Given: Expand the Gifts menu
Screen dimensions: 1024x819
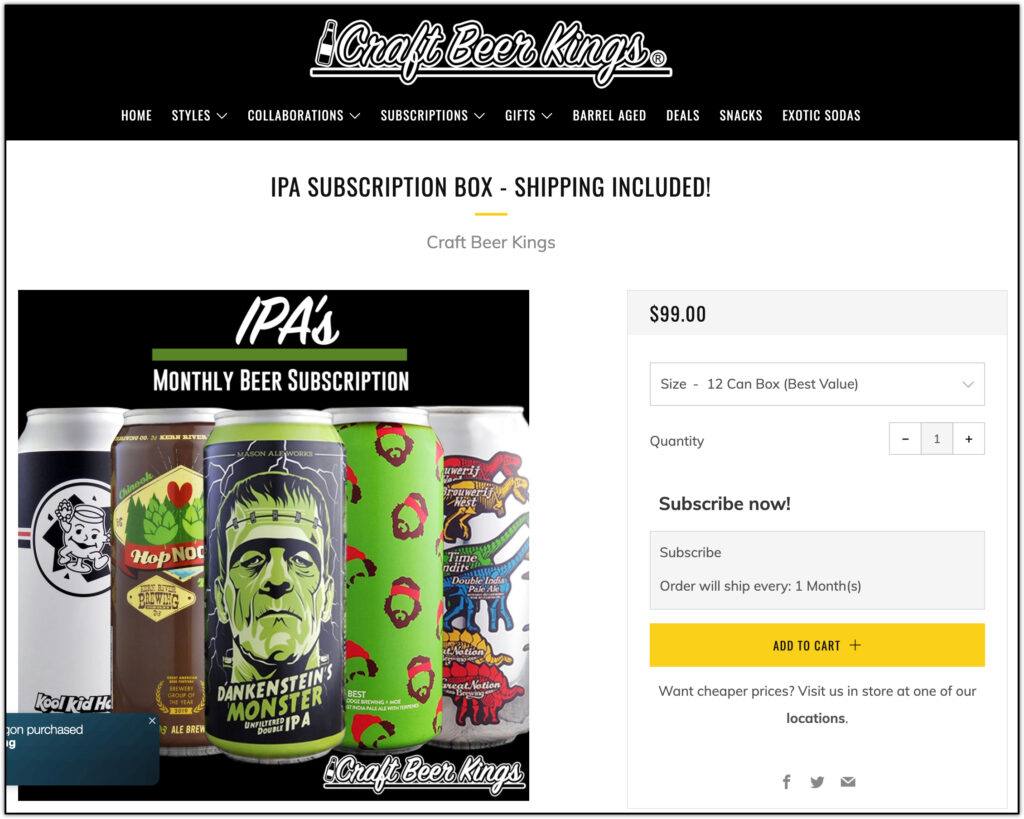Looking at the screenshot, I should (528, 116).
